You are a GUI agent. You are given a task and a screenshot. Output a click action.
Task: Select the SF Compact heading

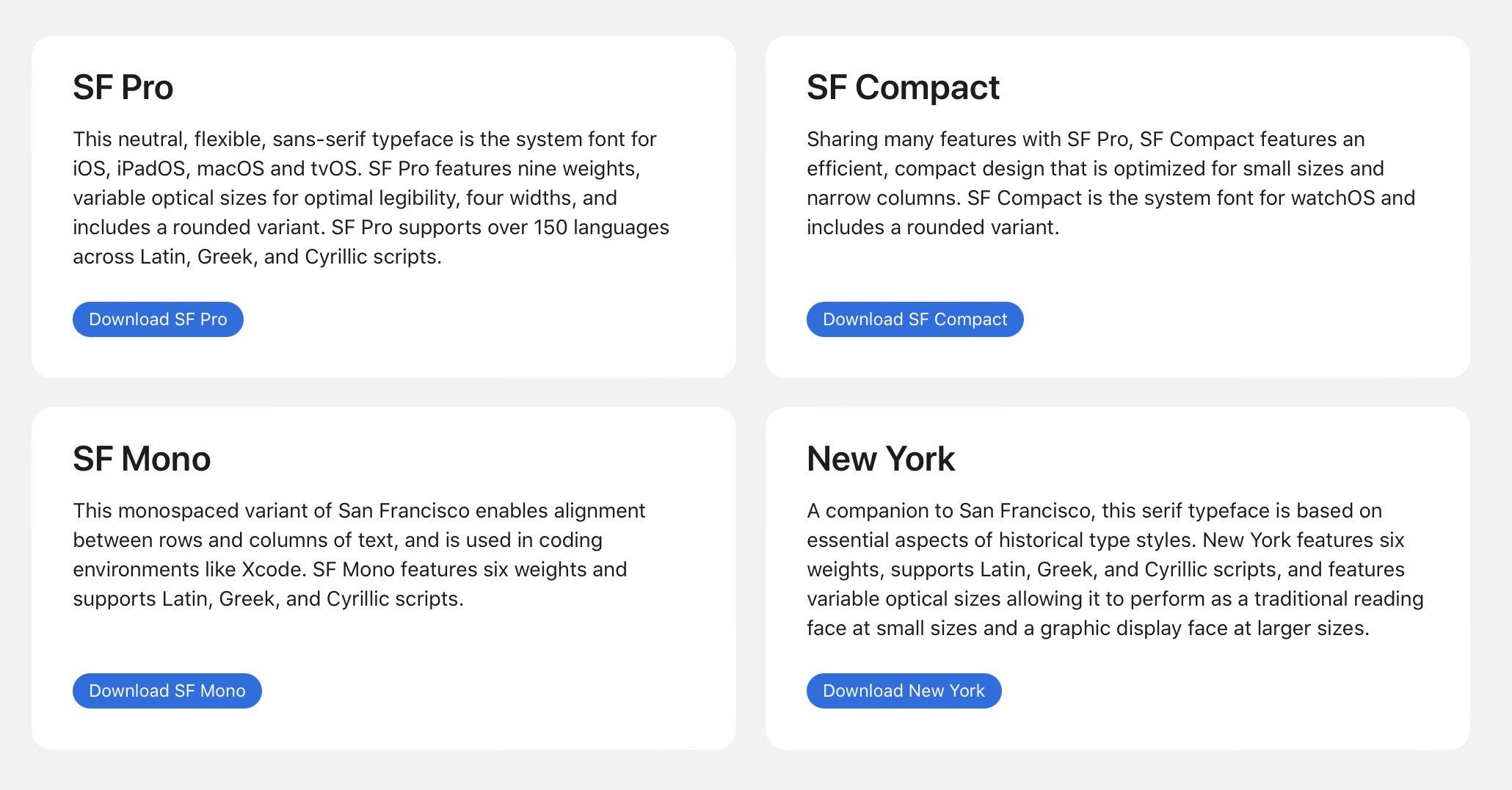[903, 87]
